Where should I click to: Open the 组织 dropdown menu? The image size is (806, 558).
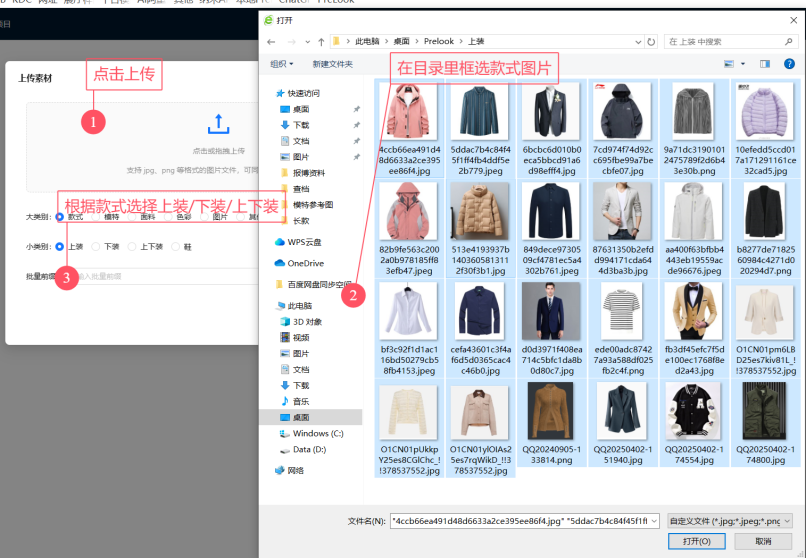point(282,64)
